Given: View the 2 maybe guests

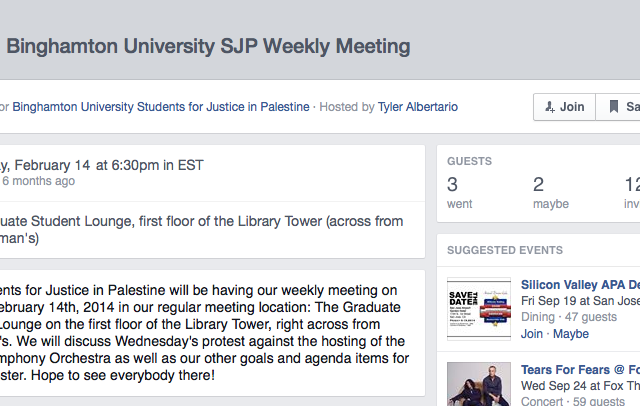Looking at the screenshot, I should coord(551,193).
